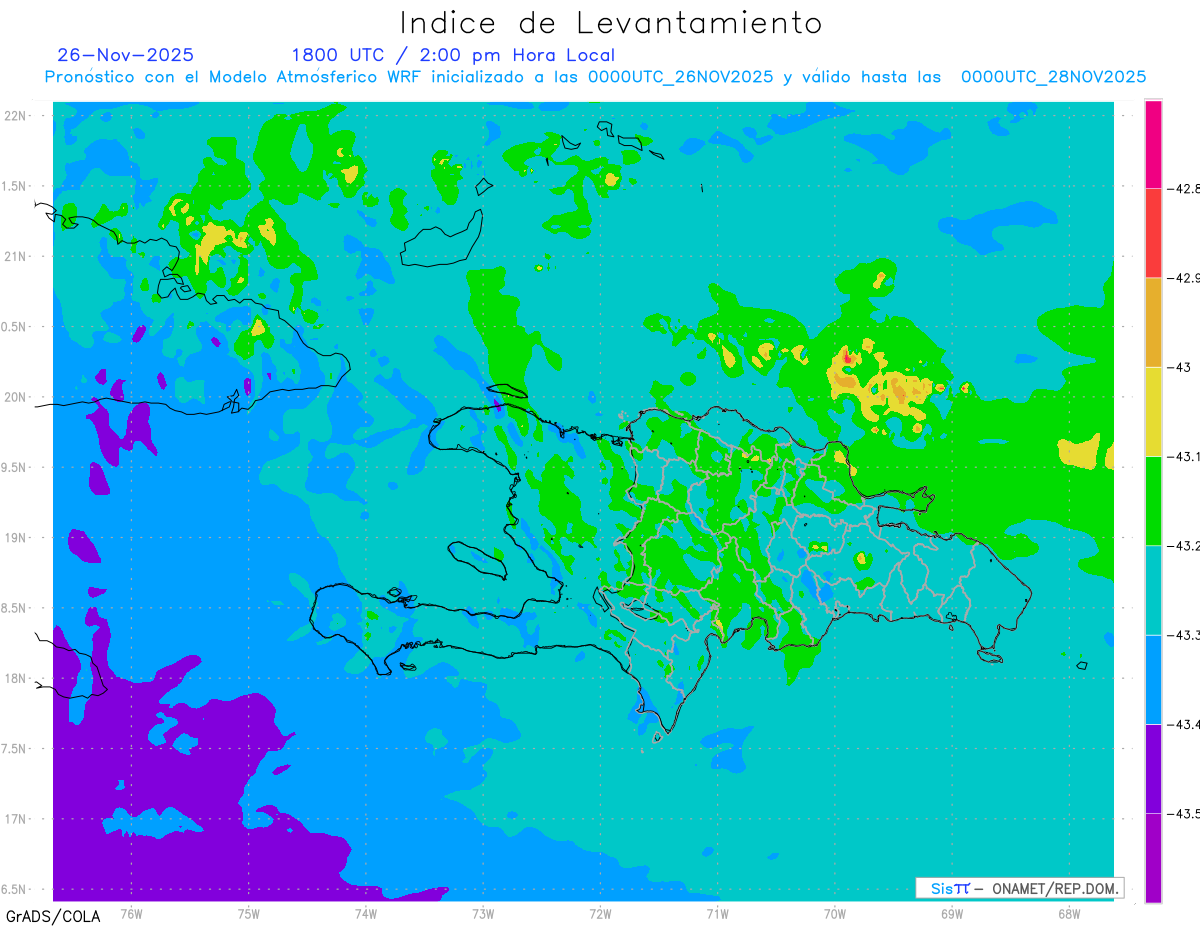Viewport: 1200px width, 927px height.
Task: Click the "20N" latitude label
Action: click(17, 397)
